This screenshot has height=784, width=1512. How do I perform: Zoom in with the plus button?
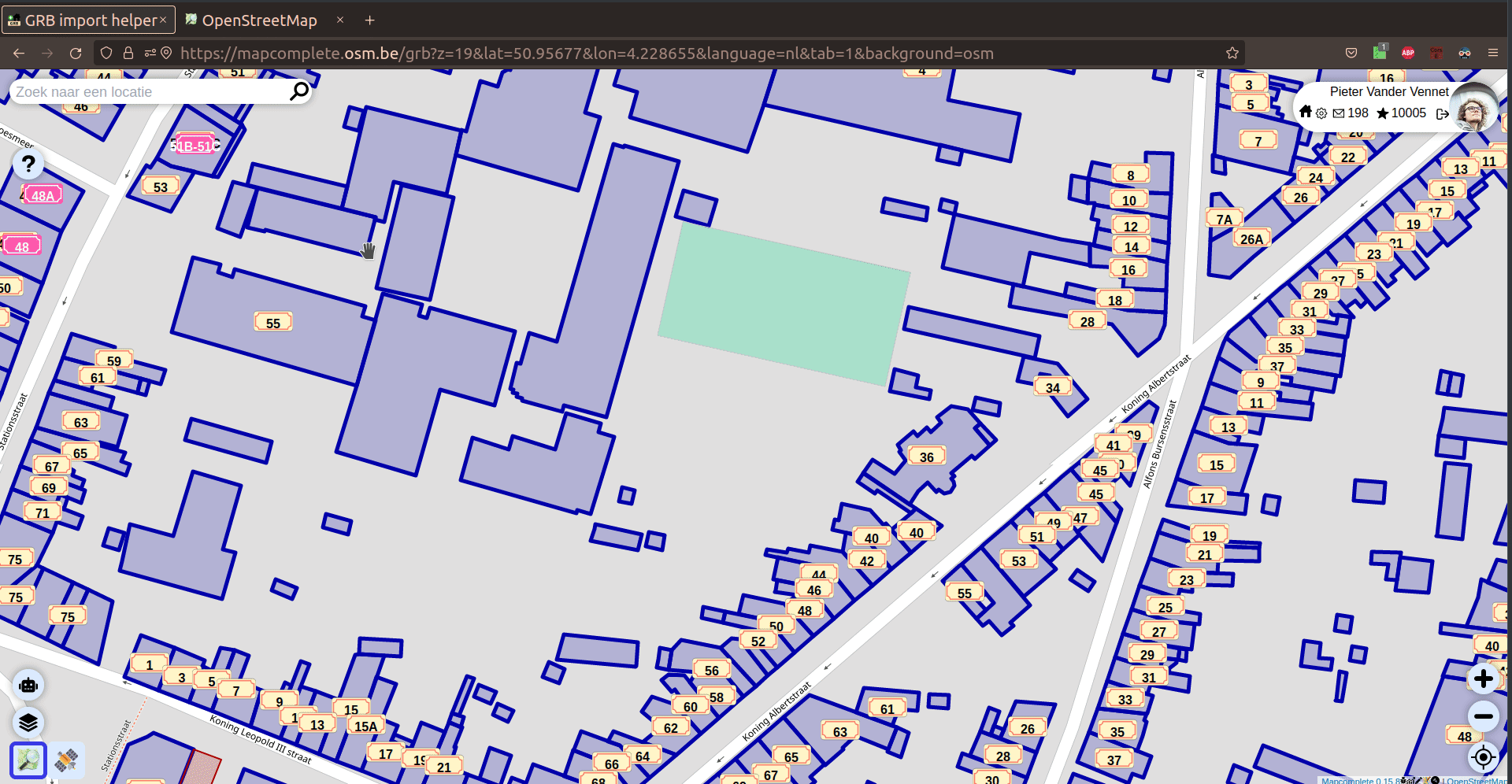(1483, 679)
